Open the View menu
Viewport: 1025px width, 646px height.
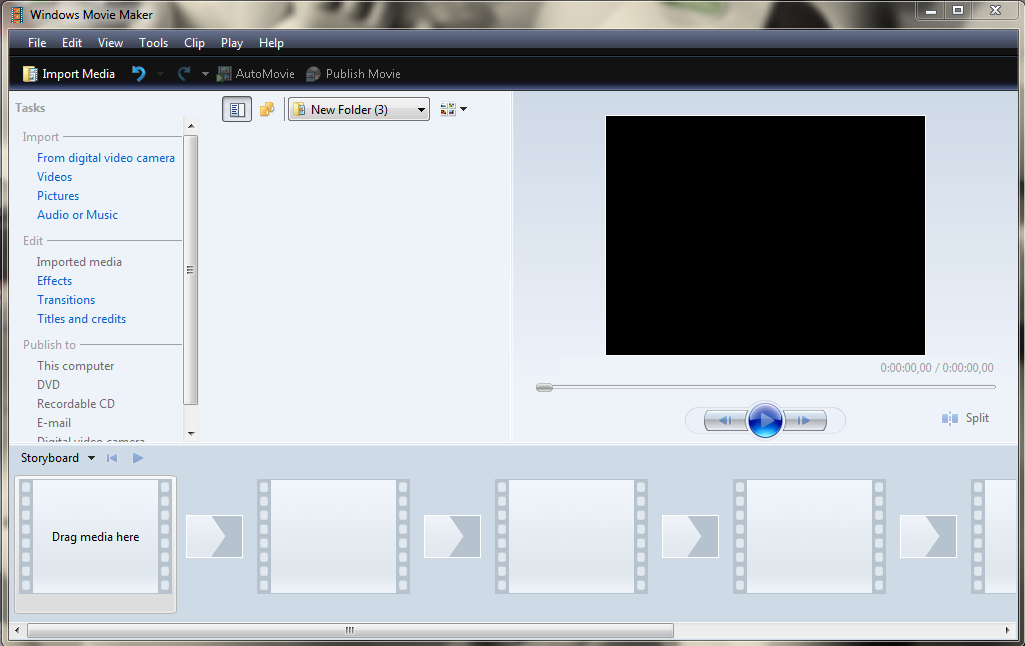click(110, 42)
